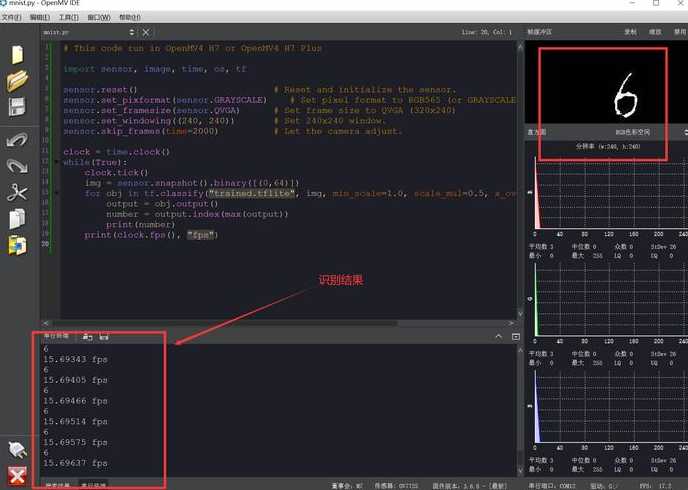Open the 帮助(H) menu
This screenshot has width=688, height=490.
click(x=130, y=18)
